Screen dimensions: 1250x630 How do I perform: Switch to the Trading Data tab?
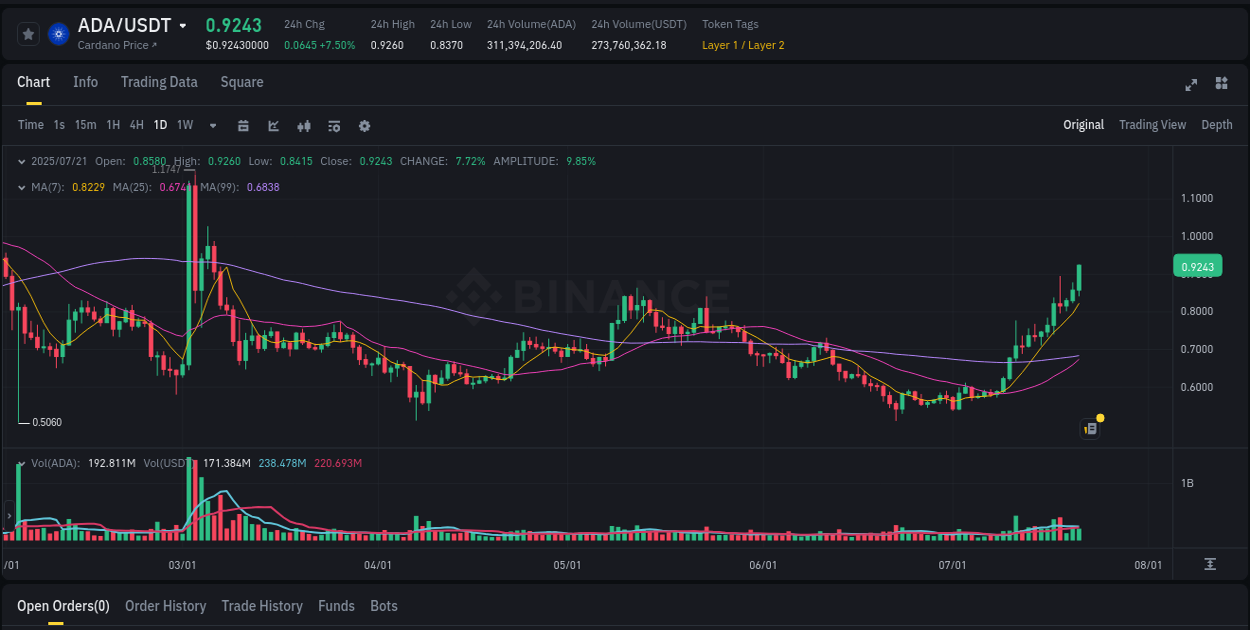159,82
